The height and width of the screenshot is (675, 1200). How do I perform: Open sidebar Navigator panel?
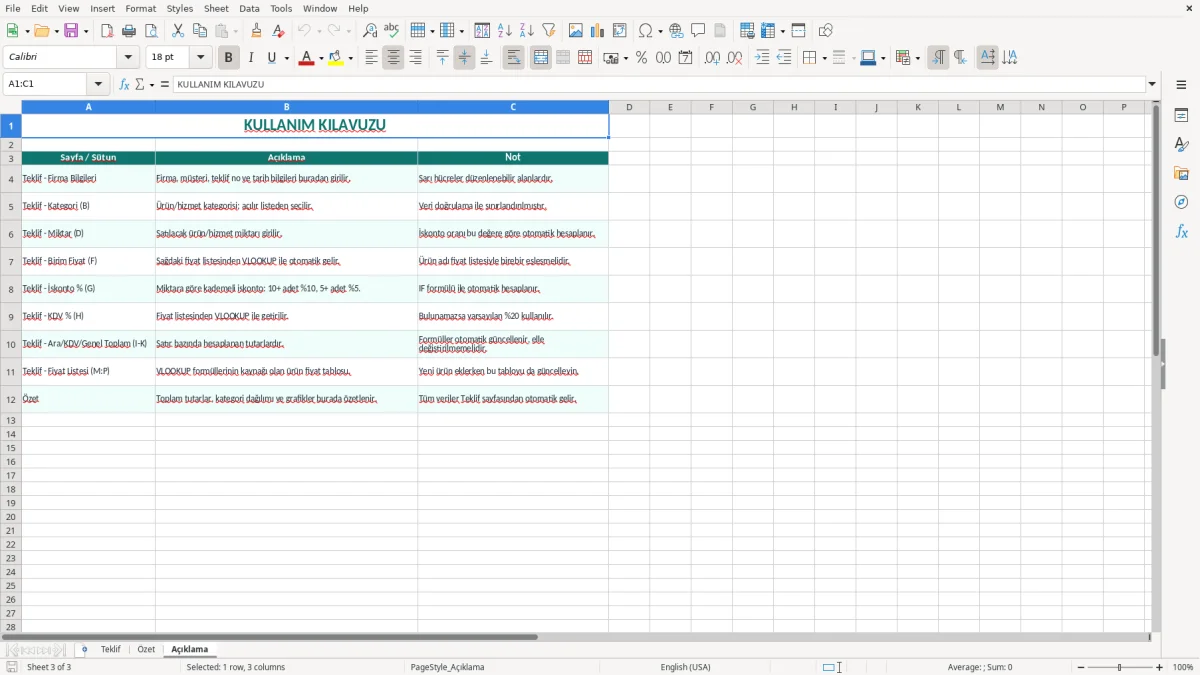point(1181,203)
